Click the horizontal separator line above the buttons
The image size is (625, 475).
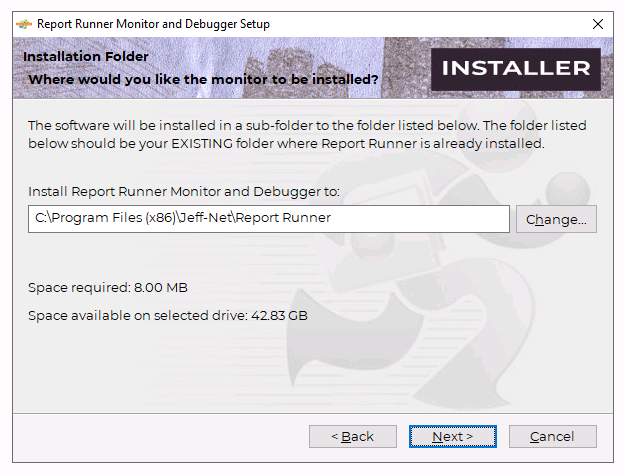pos(312,411)
